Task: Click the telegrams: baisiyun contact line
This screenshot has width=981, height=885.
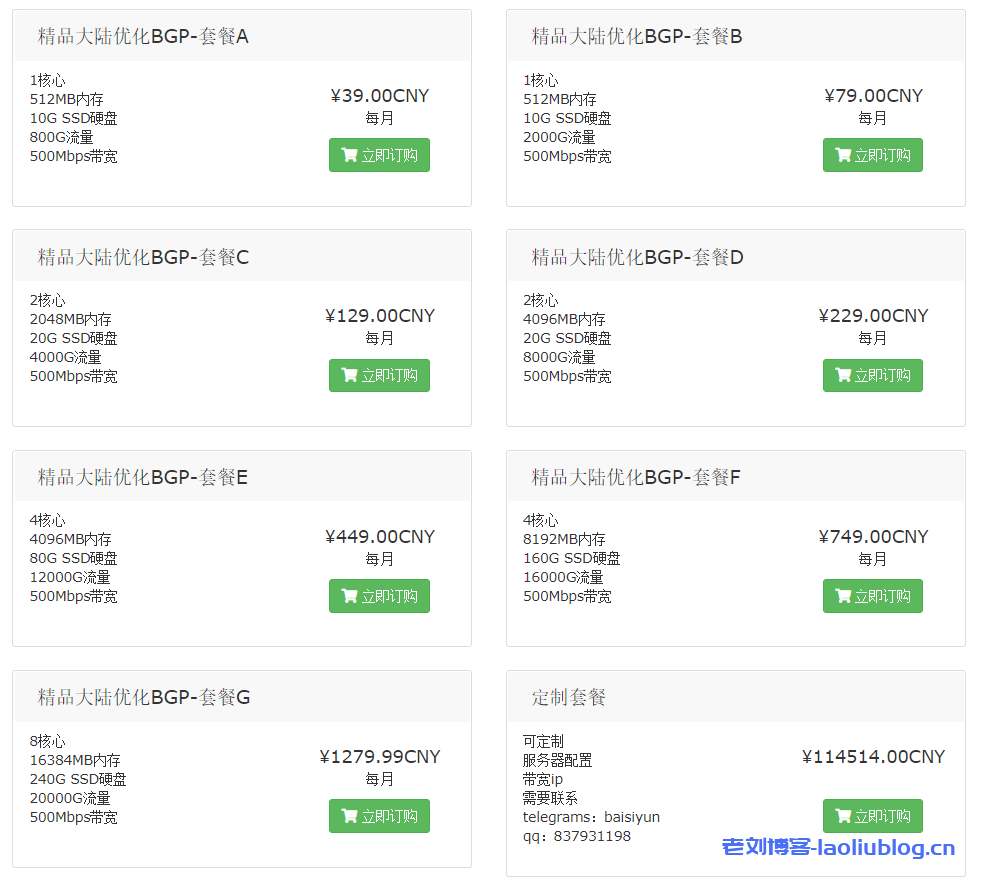Action: pos(591,817)
